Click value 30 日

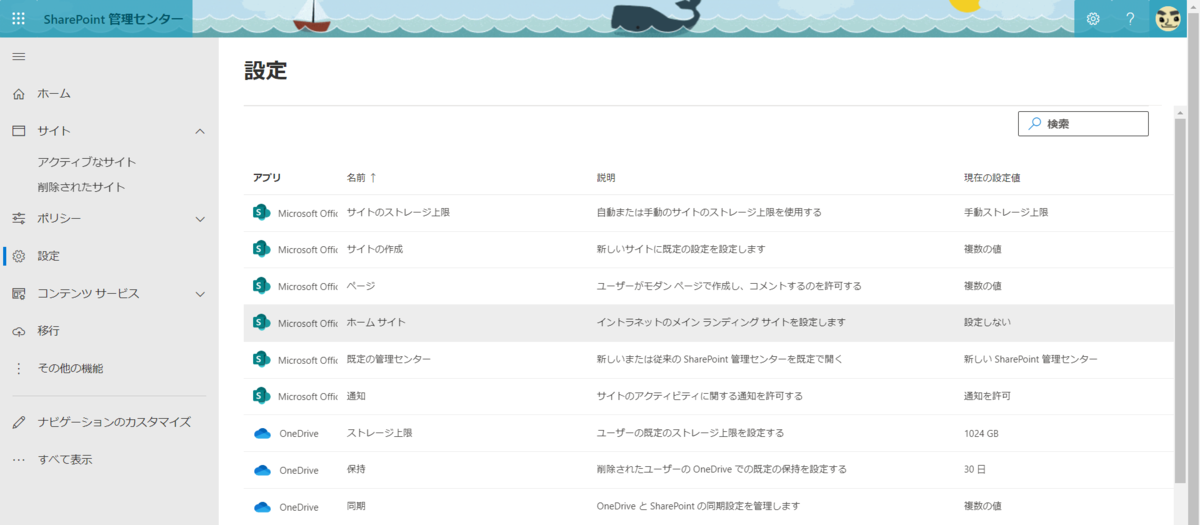[x=975, y=470]
